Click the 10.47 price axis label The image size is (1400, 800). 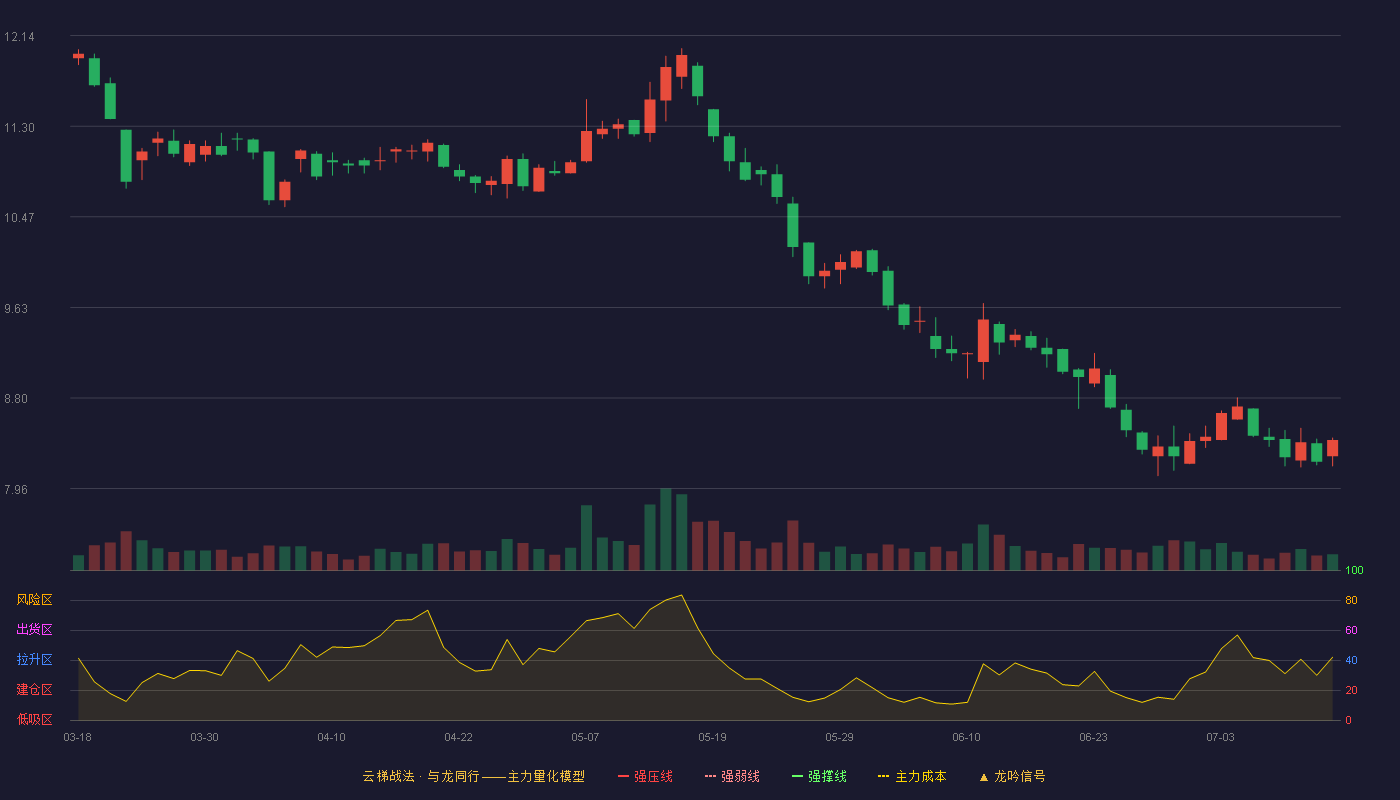[19, 218]
